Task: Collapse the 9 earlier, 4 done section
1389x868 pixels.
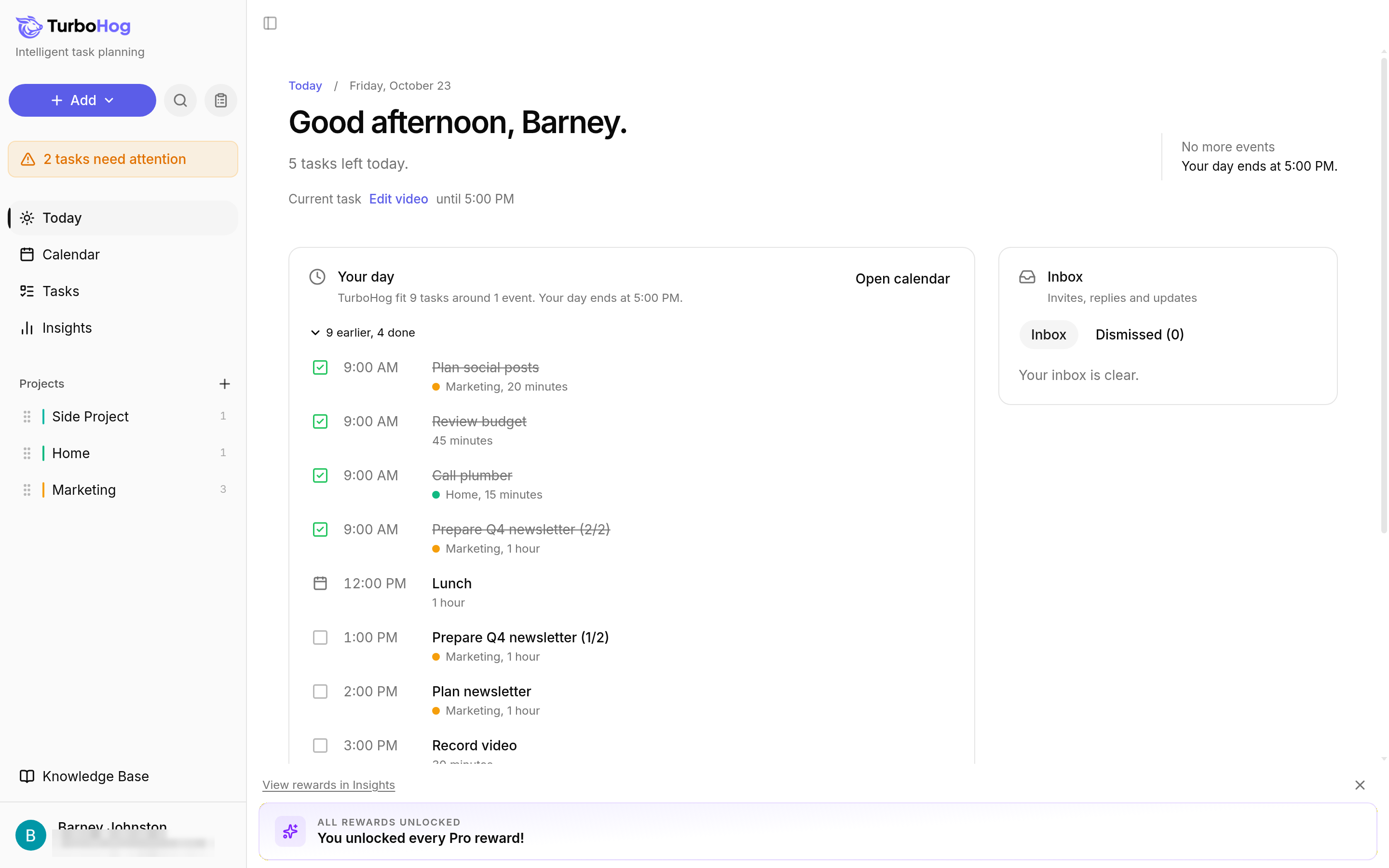Action: point(363,332)
